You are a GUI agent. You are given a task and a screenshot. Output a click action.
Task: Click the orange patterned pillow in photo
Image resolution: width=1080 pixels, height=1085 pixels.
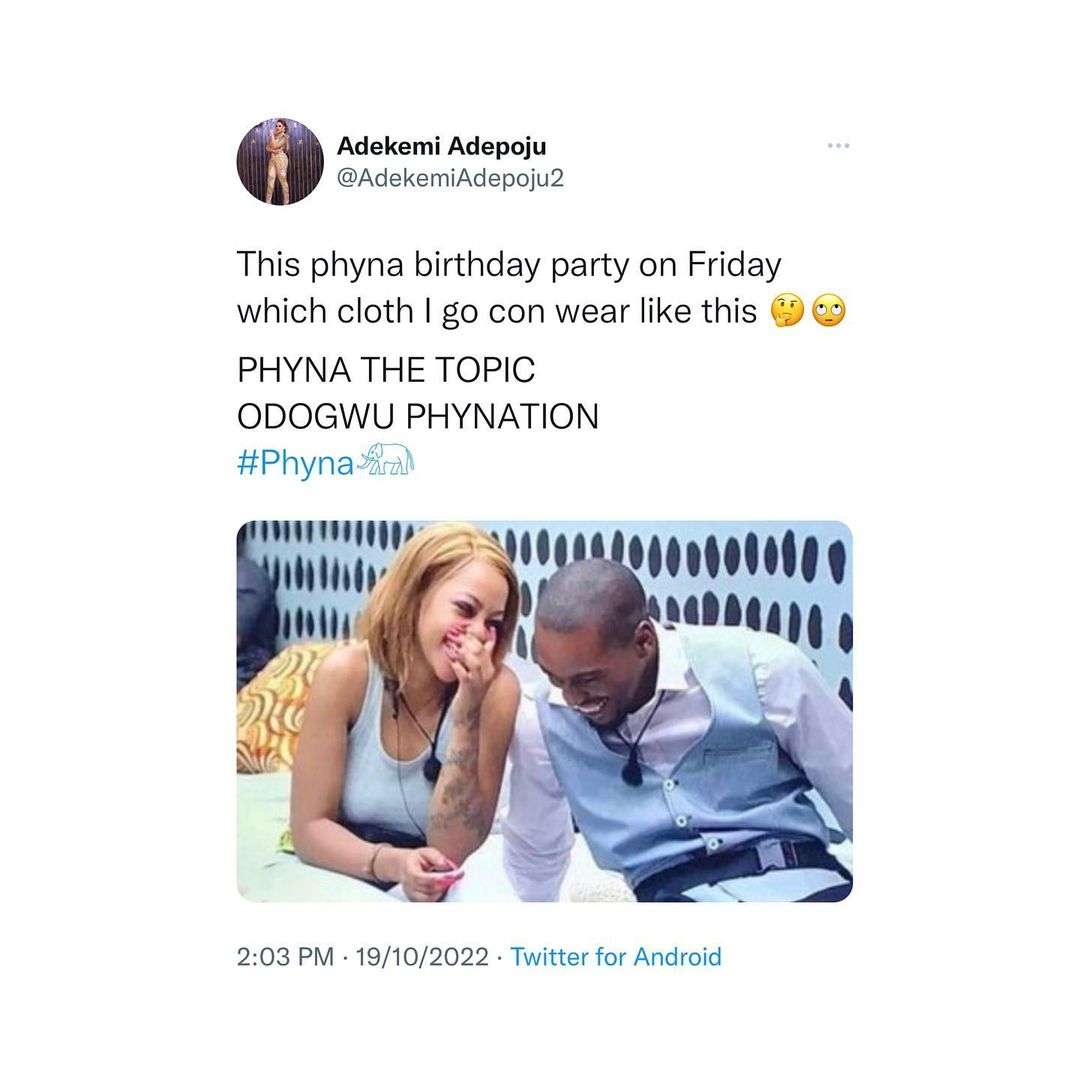(275, 700)
